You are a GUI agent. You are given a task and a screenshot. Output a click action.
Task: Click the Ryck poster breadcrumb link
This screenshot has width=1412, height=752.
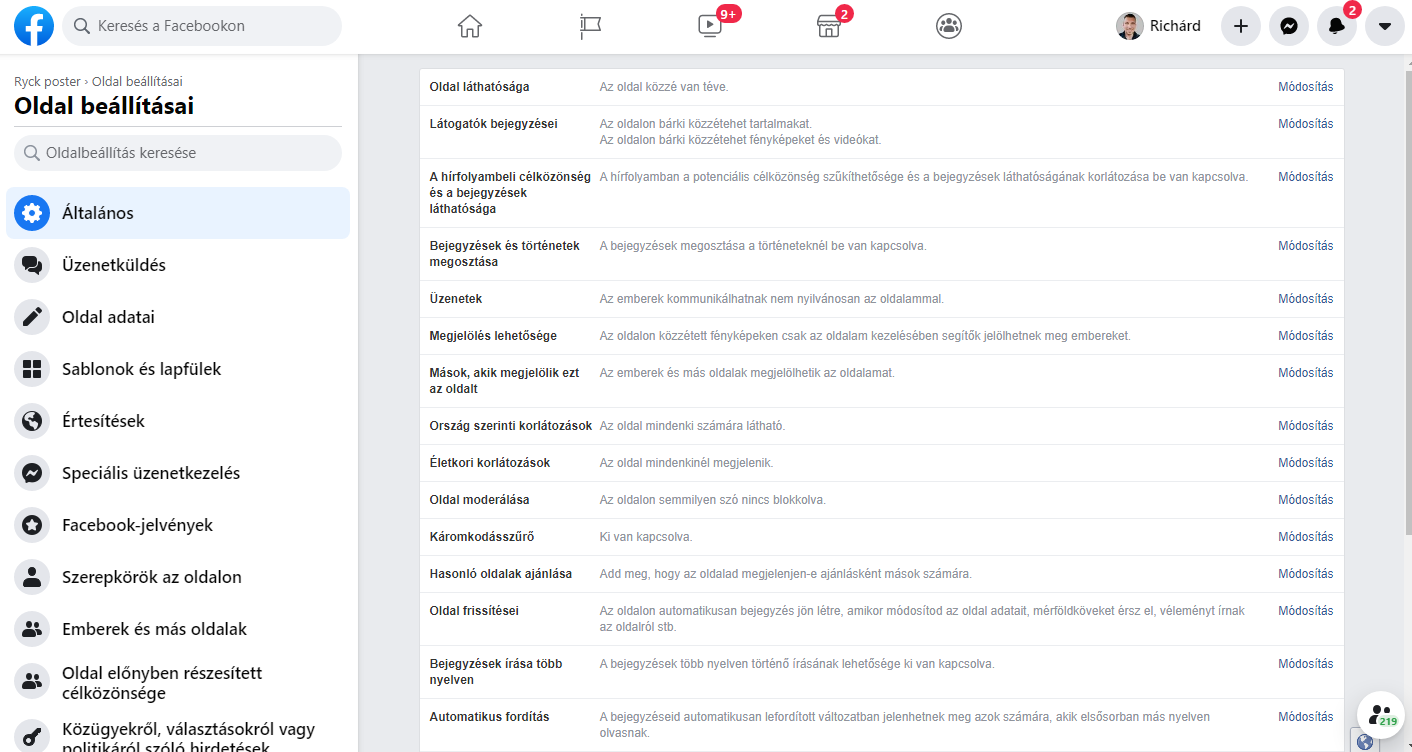(47, 82)
